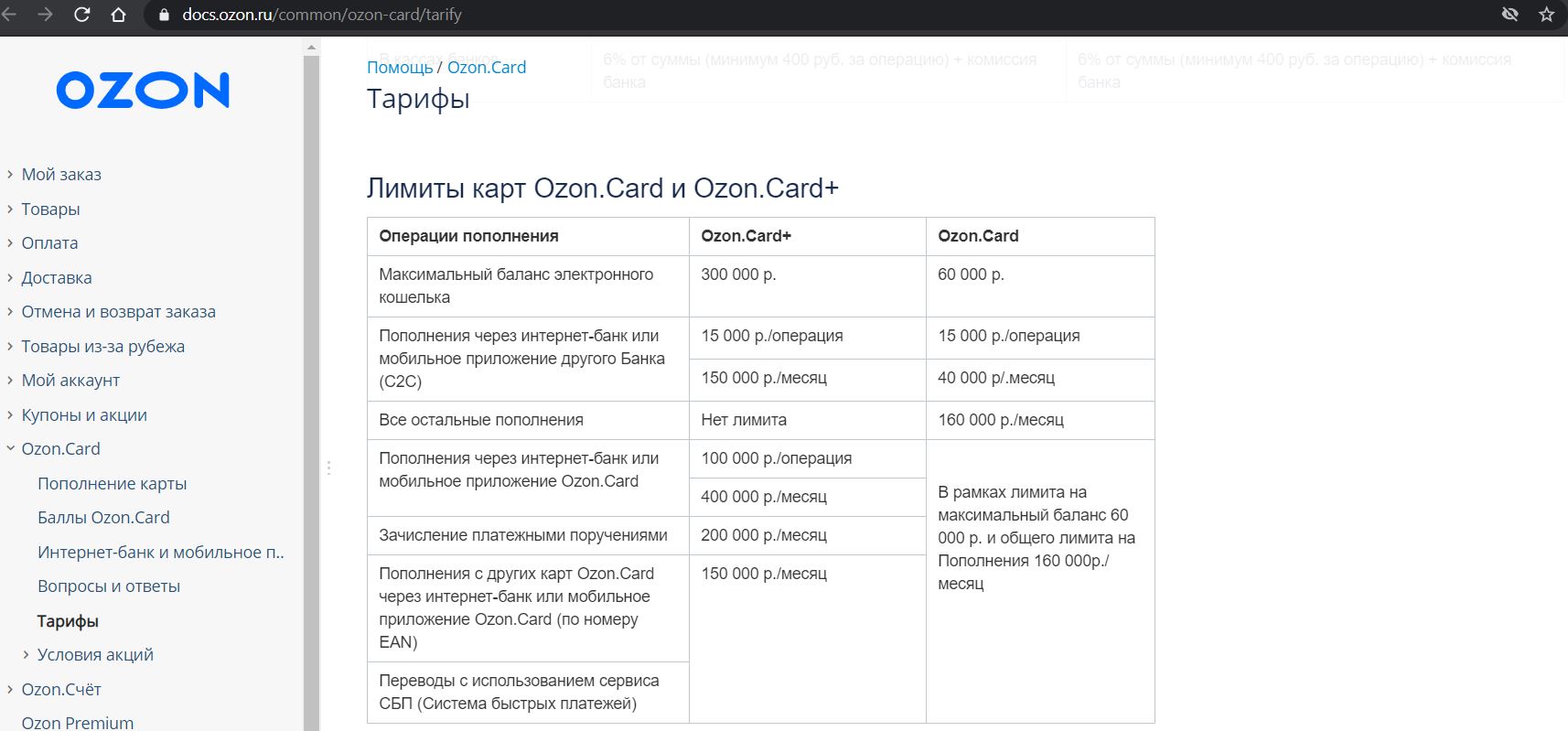The width and height of the screenshot is (1568, 731).
Task: Expand the Доставка section
Action: pos(10,277)
